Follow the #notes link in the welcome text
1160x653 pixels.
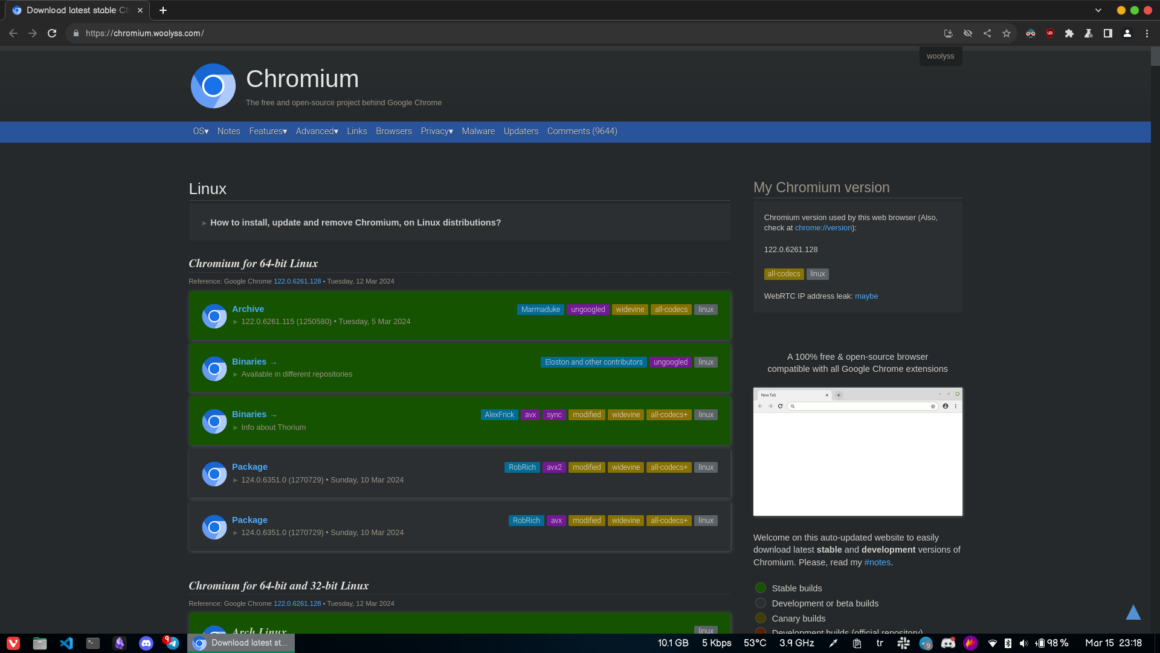(x=877, y=562)
